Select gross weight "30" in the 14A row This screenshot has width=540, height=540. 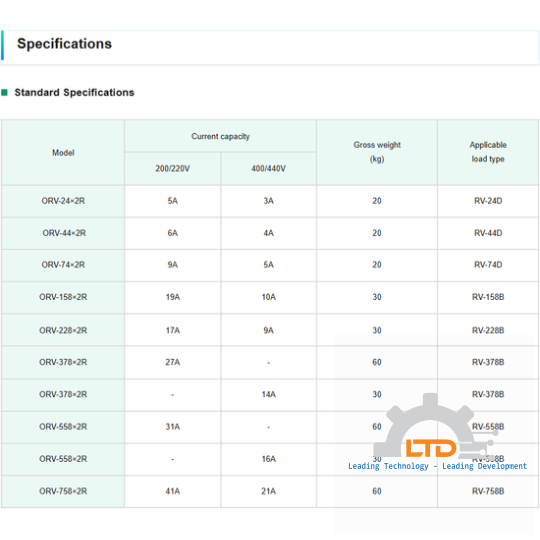(x=377, y=394)
